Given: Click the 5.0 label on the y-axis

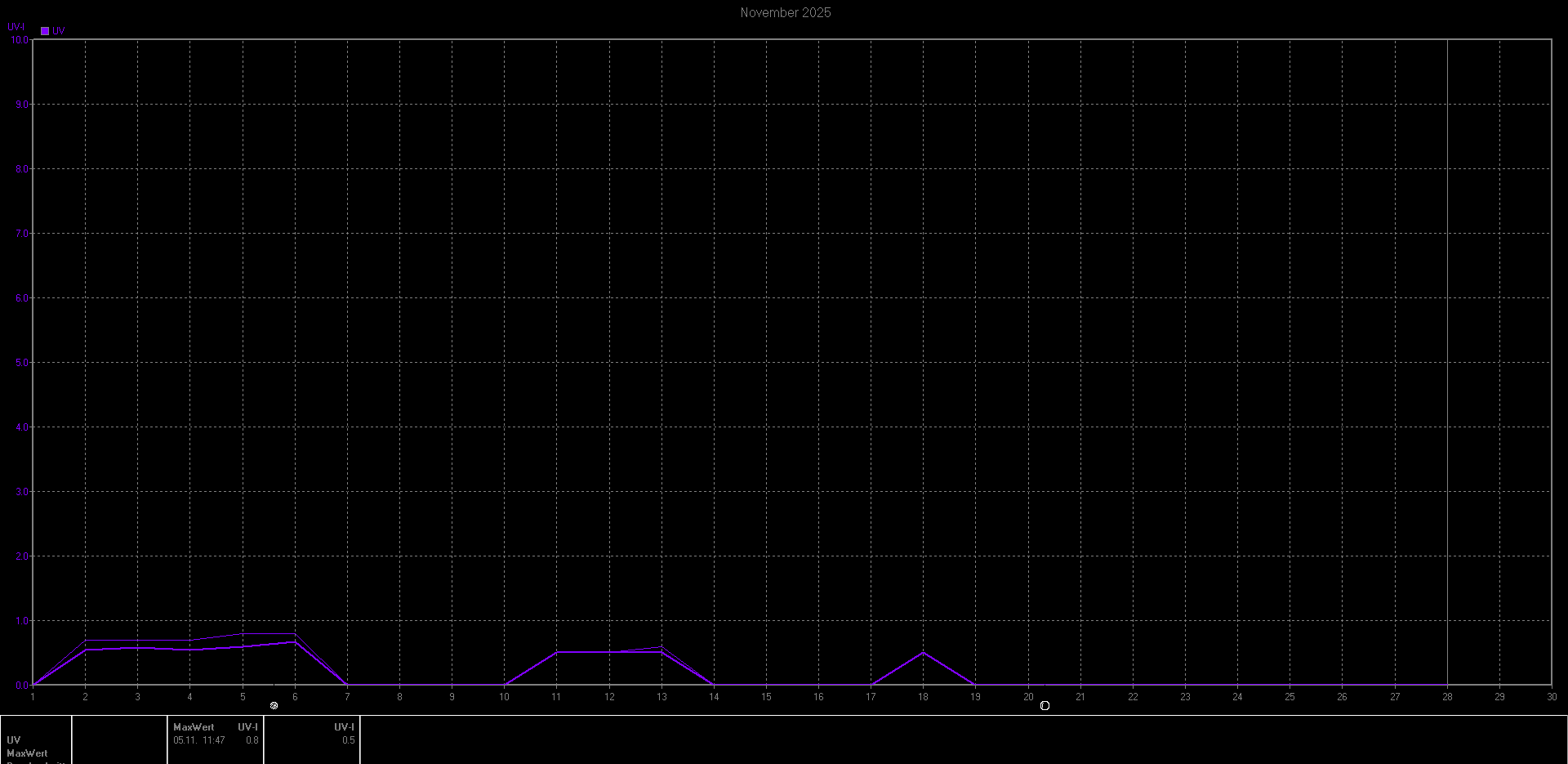Looking at the screenshot, I should point(21,363).
